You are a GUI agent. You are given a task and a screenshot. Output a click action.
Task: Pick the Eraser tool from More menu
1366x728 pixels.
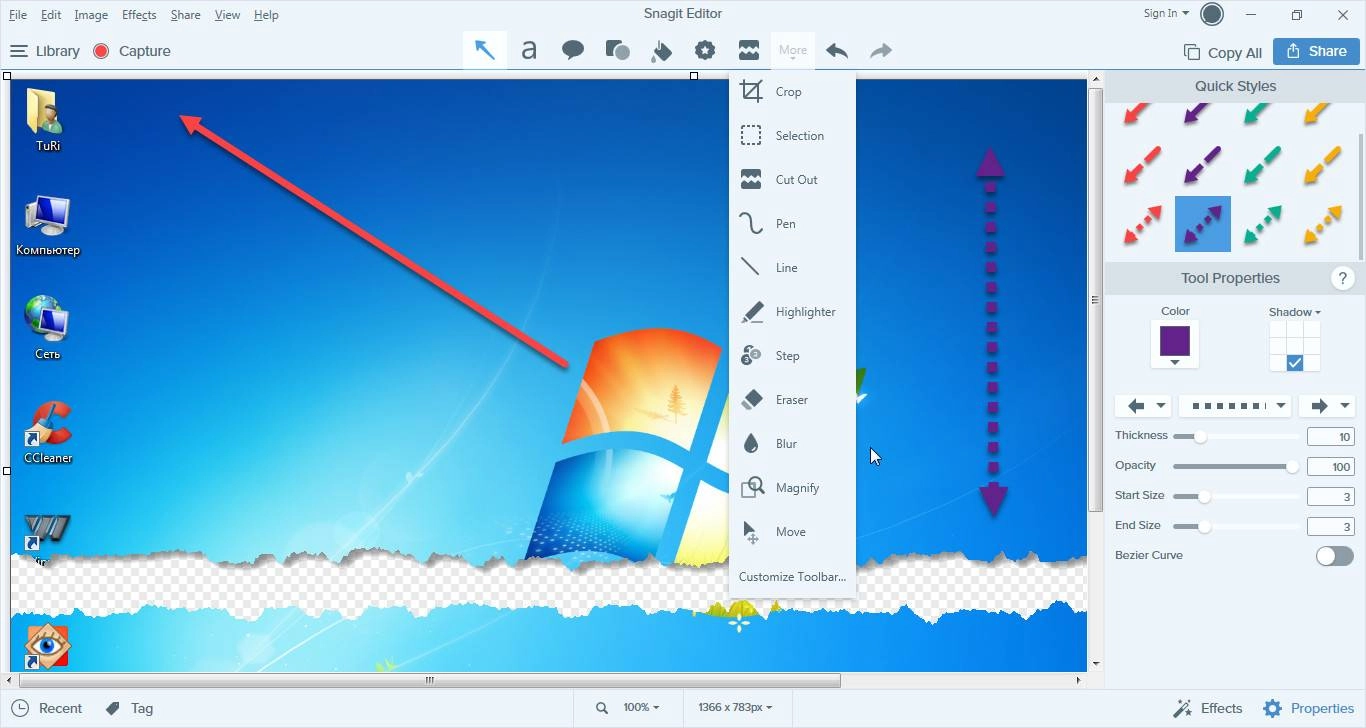(792, 399)
